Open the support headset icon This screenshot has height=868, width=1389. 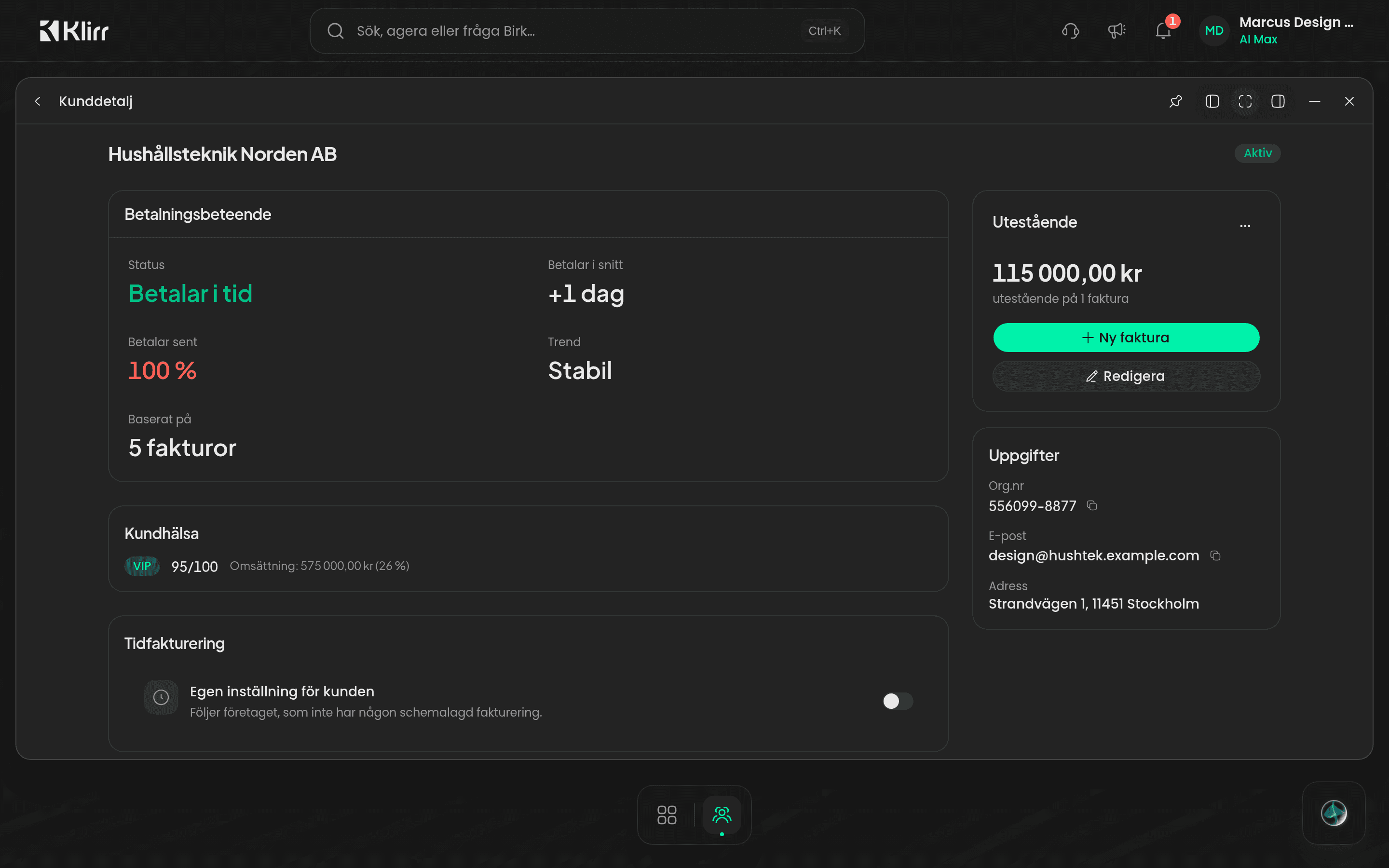click(1071, 30)
